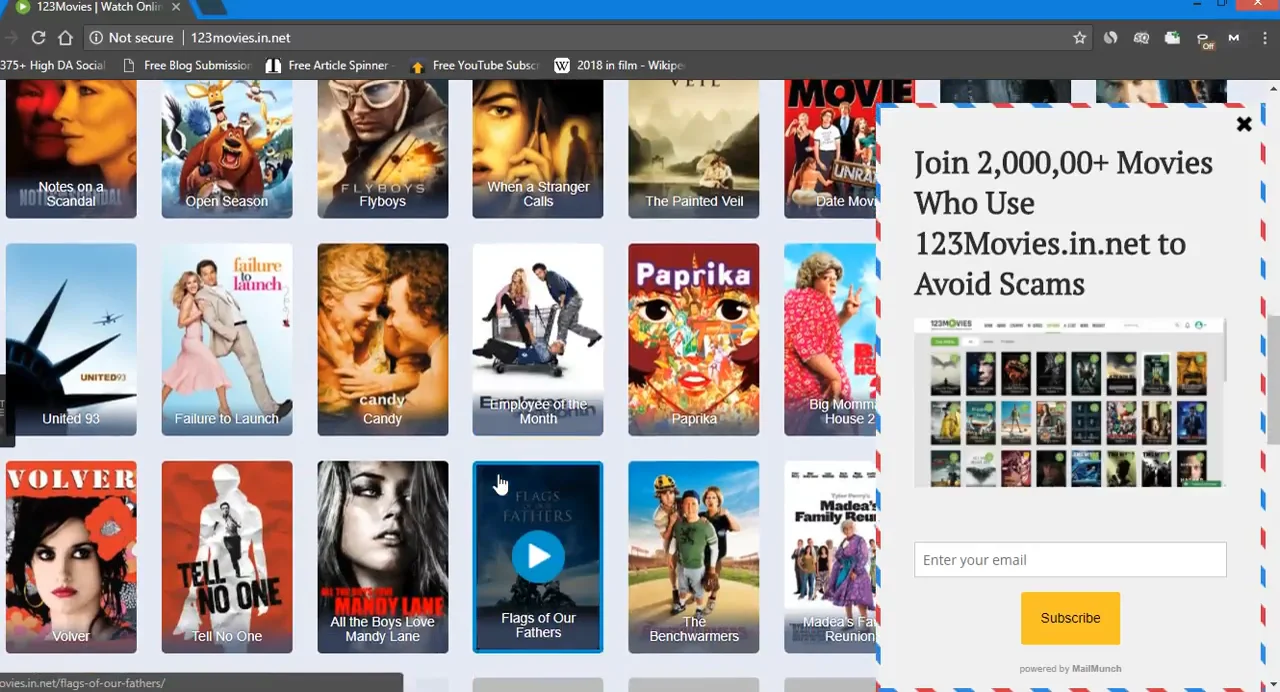Bookmark this page with the star icon
The width and height of the screenshot is (1280, 692).
(1079, 38)
